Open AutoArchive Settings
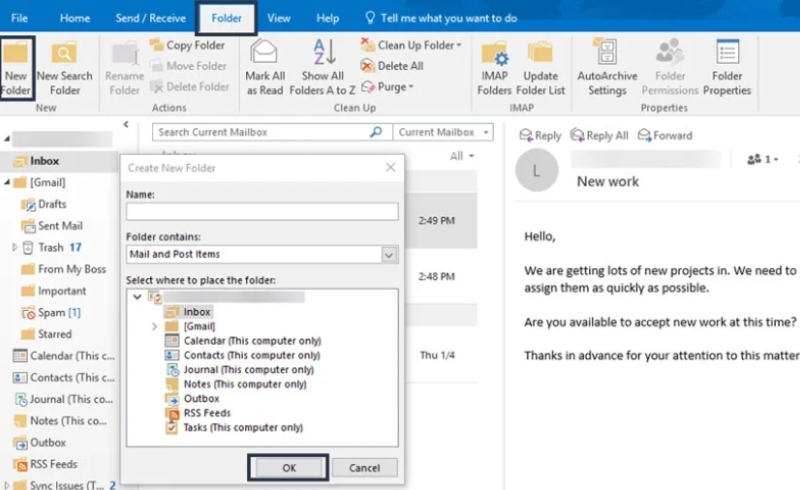 [607, 68]
